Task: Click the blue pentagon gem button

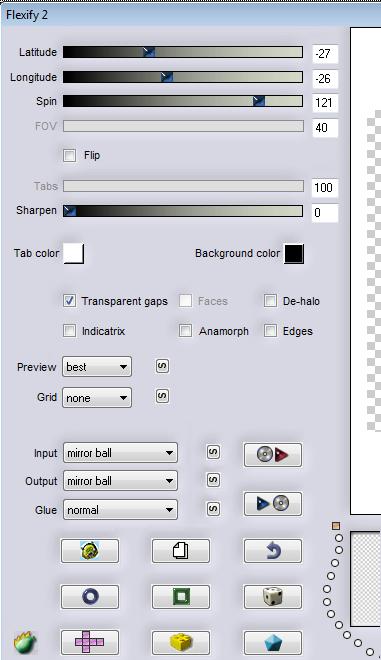Action: pyautogui.click(x=272, y=642)
